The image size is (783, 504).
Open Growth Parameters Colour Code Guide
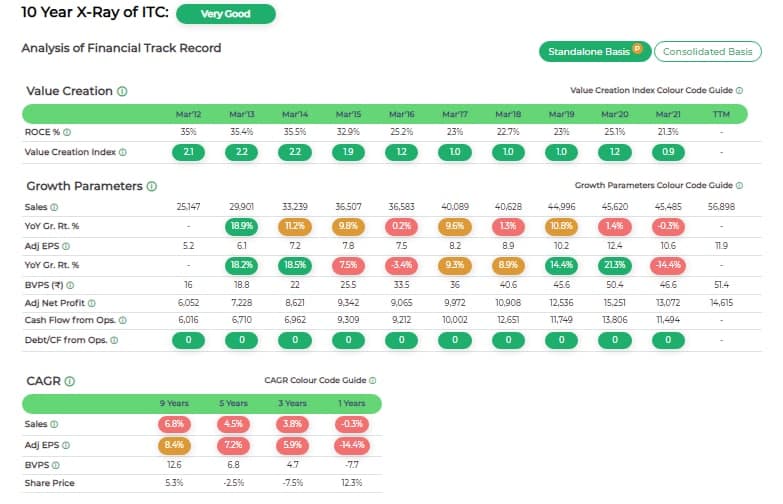click(658, 186)
